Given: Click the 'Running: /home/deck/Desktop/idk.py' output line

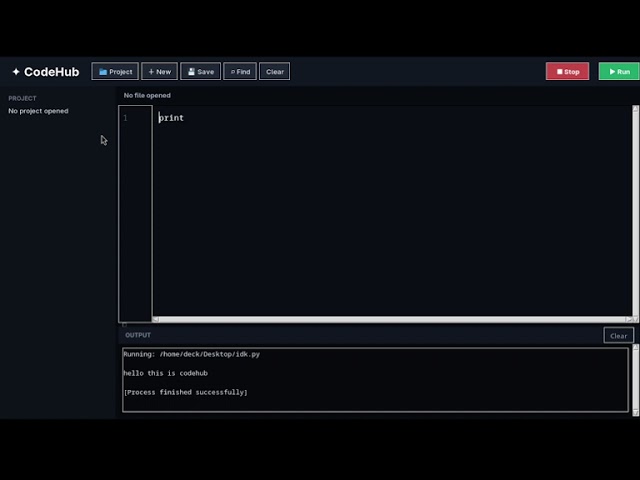Looking at the screenshot, I should click(191, 354).
